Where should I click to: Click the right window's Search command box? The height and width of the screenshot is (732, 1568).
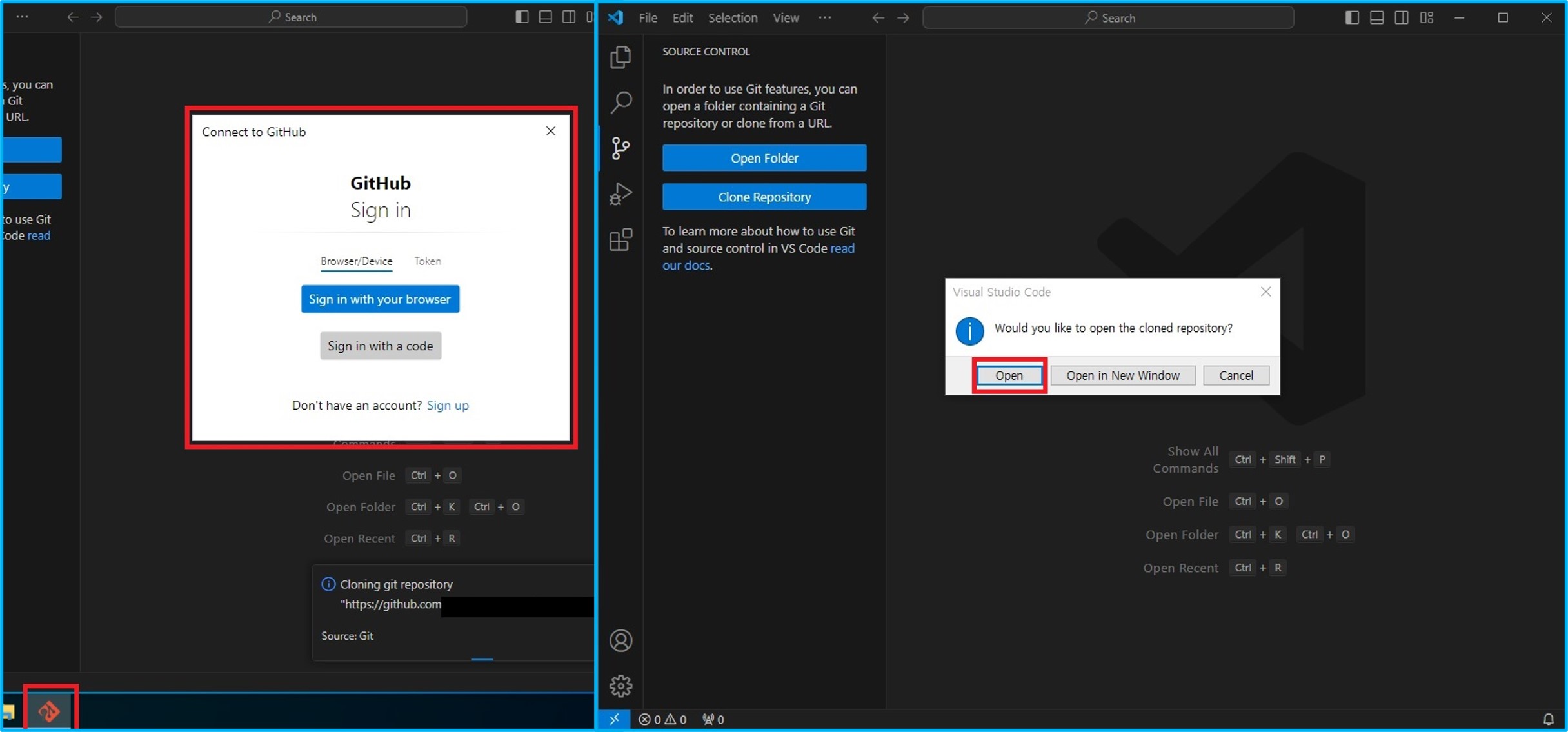pos(1108,17)
